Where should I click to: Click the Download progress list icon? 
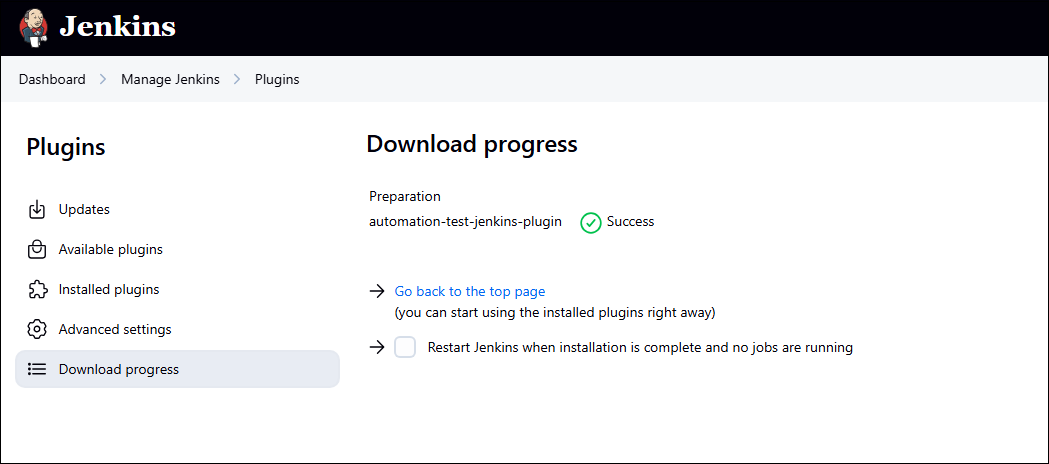pos(37,370)
